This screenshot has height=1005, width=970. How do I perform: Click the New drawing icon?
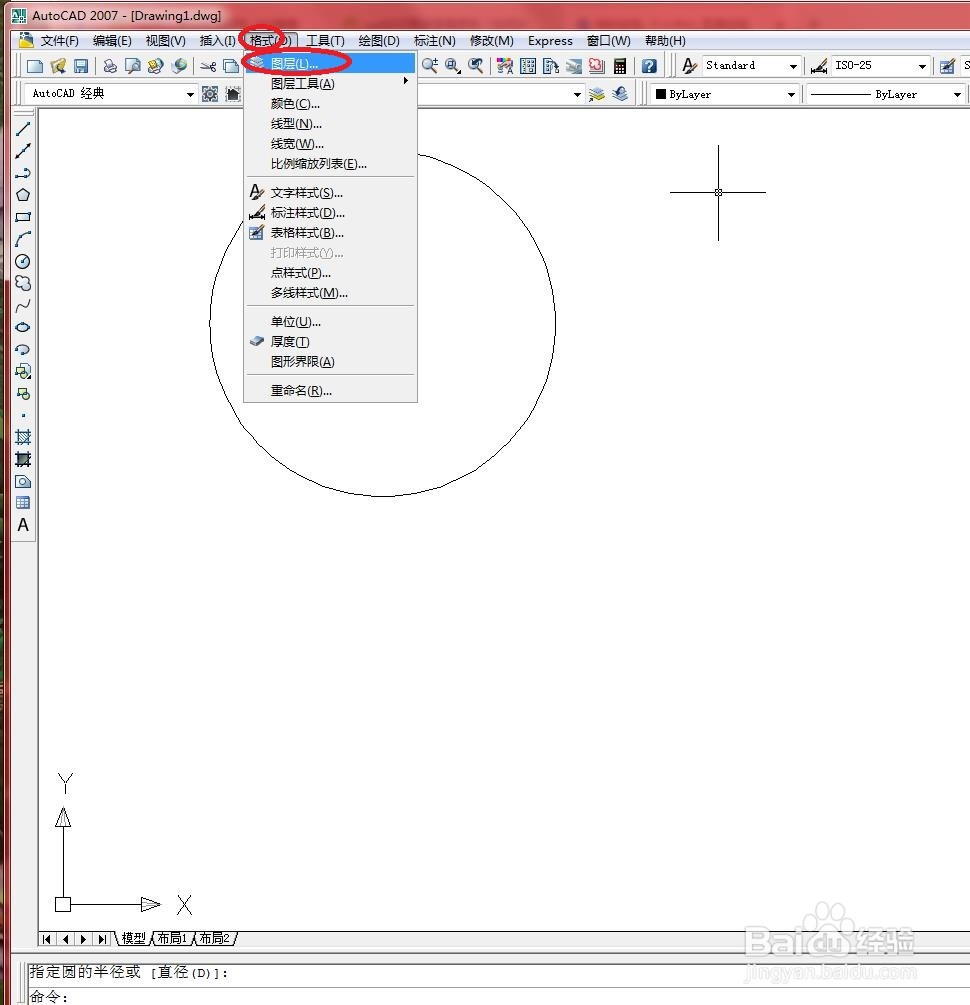click(x=35, y=65)
